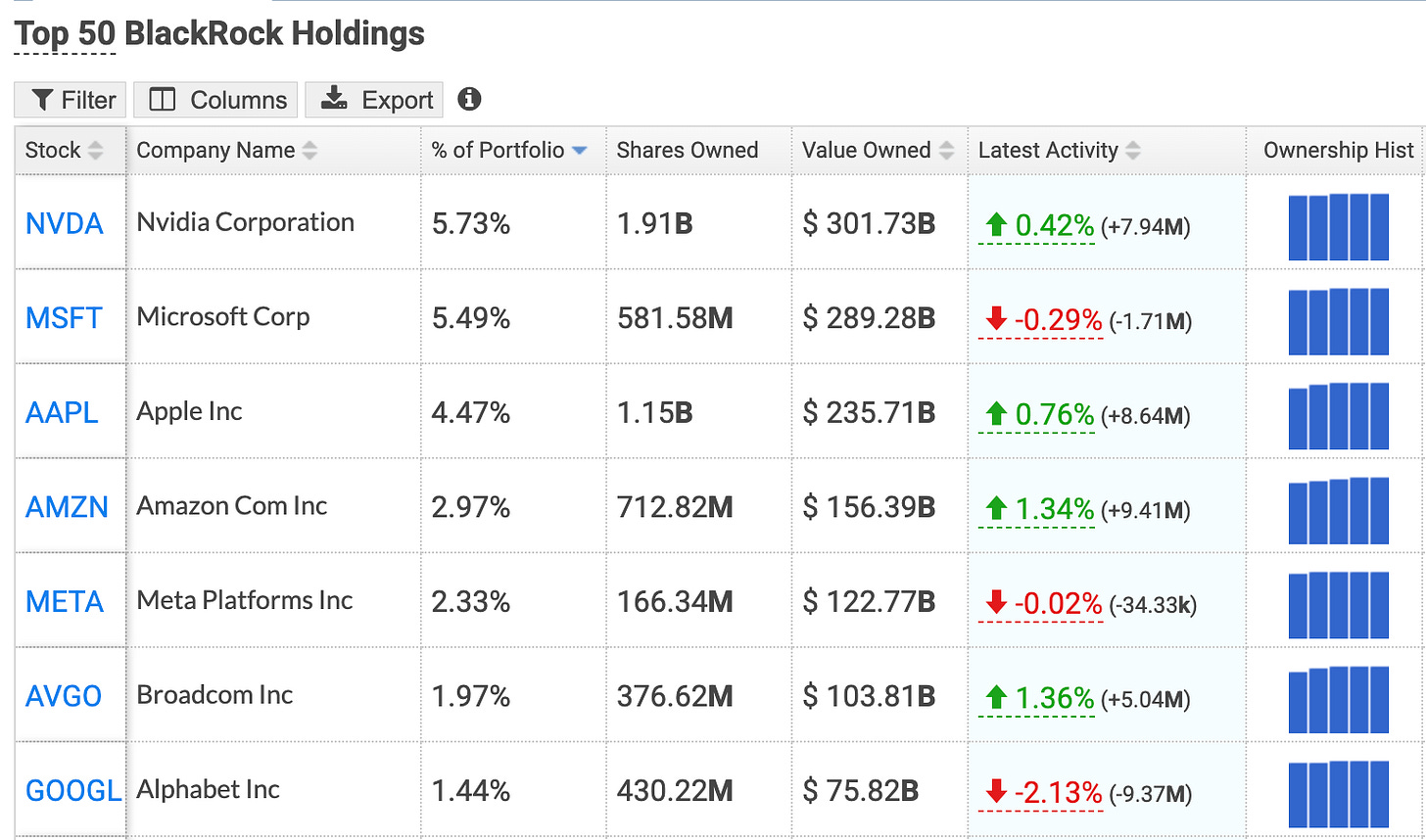The width and height of the screenshot is (1426, 840).
Task: Click the green up arrow in Apple row
Action: pos(996,415)
